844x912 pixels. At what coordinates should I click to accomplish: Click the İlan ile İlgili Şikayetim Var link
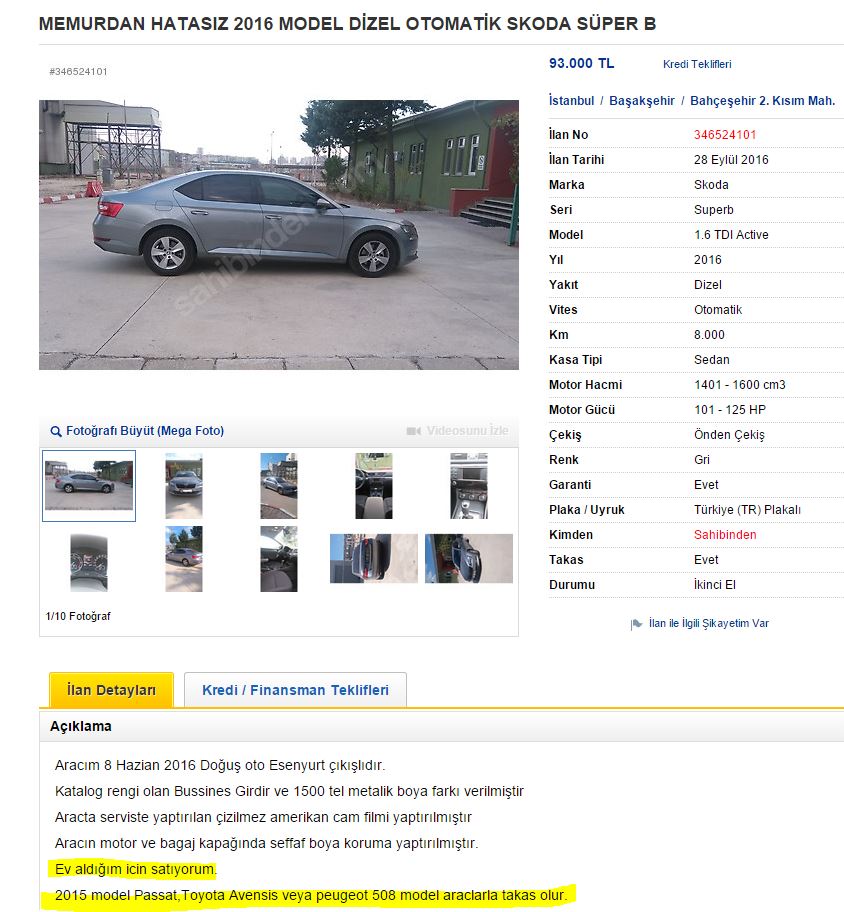[x=708, y=624]
